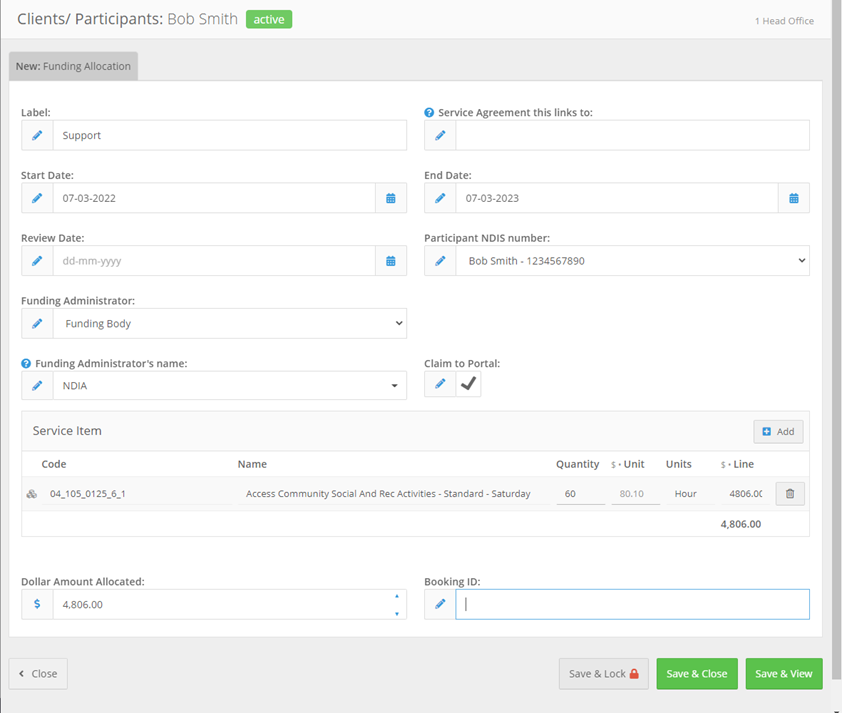Add a new Service Item
This screenshot has height=713, width=842.
(778, 432)
